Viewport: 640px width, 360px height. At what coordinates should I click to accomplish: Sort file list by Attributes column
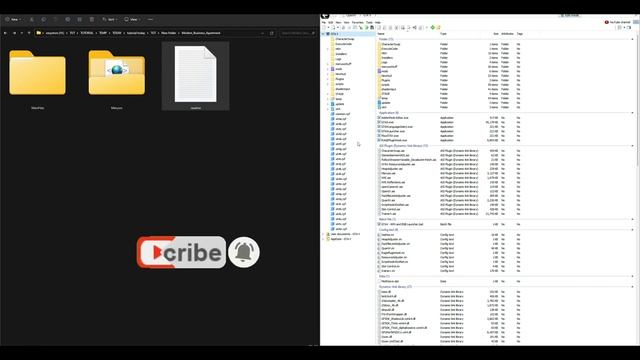pyautogui.click(x=507, y=34)
